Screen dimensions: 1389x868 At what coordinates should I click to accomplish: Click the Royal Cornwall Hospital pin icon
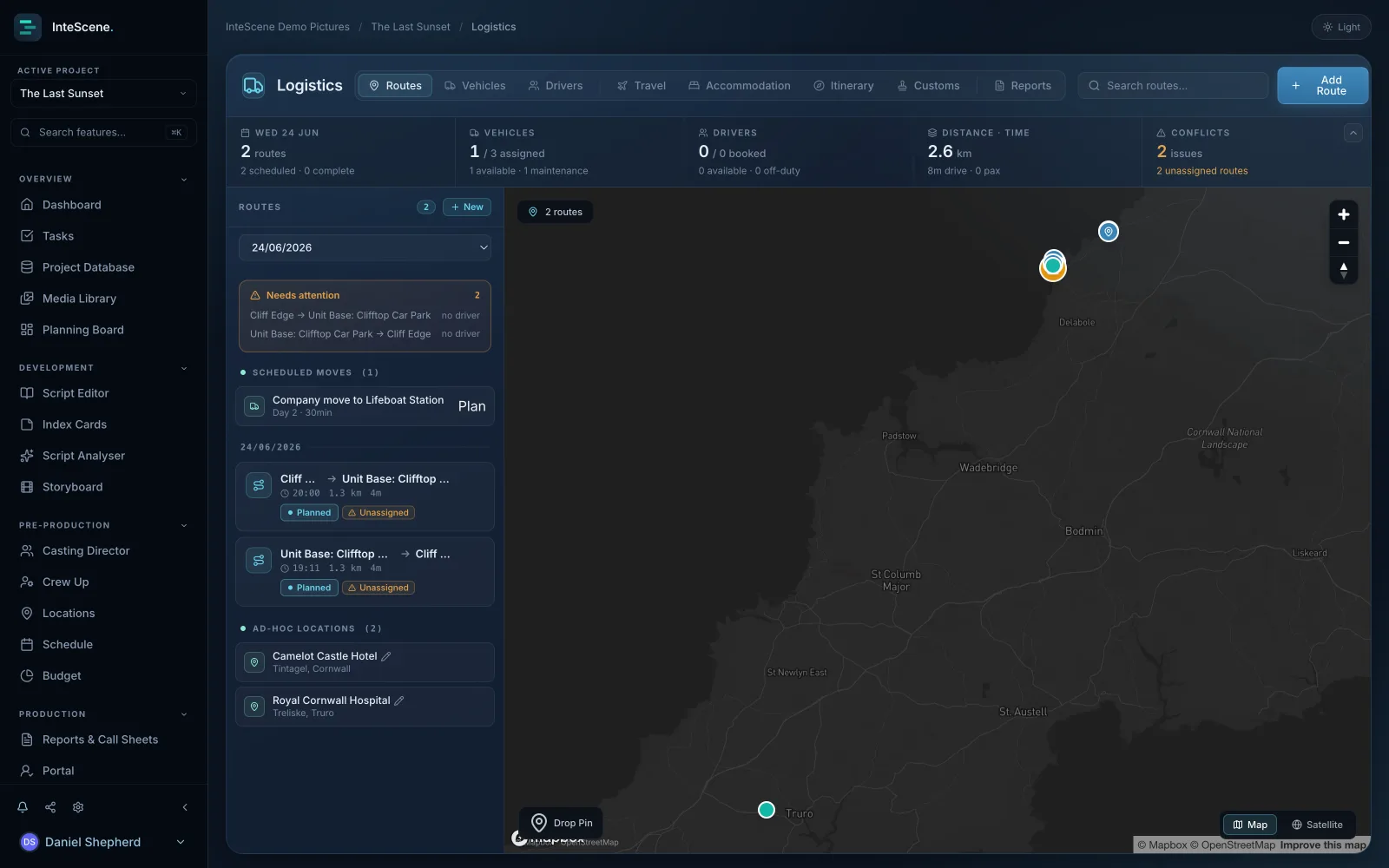point(254,707)
